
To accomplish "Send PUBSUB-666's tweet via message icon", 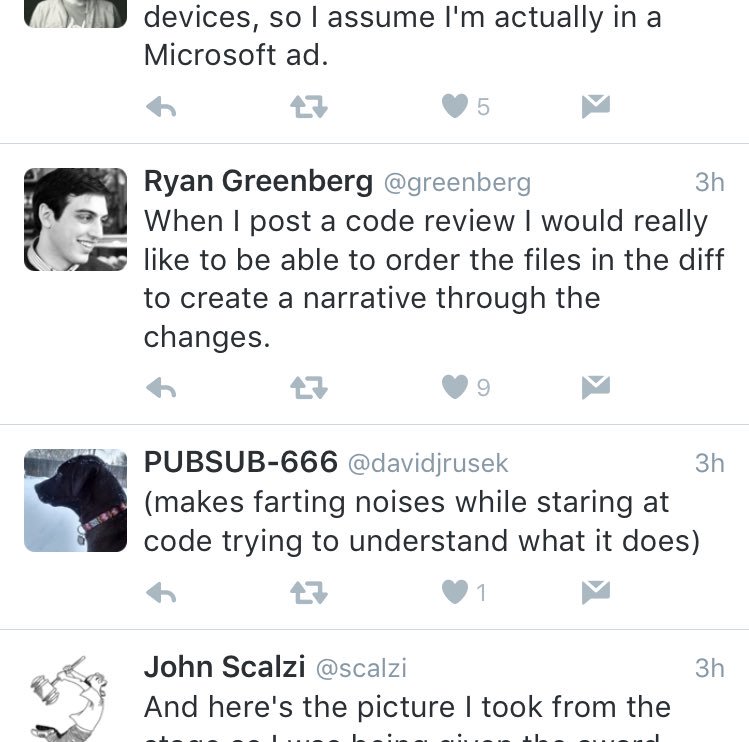I will (x=596, y=592).
